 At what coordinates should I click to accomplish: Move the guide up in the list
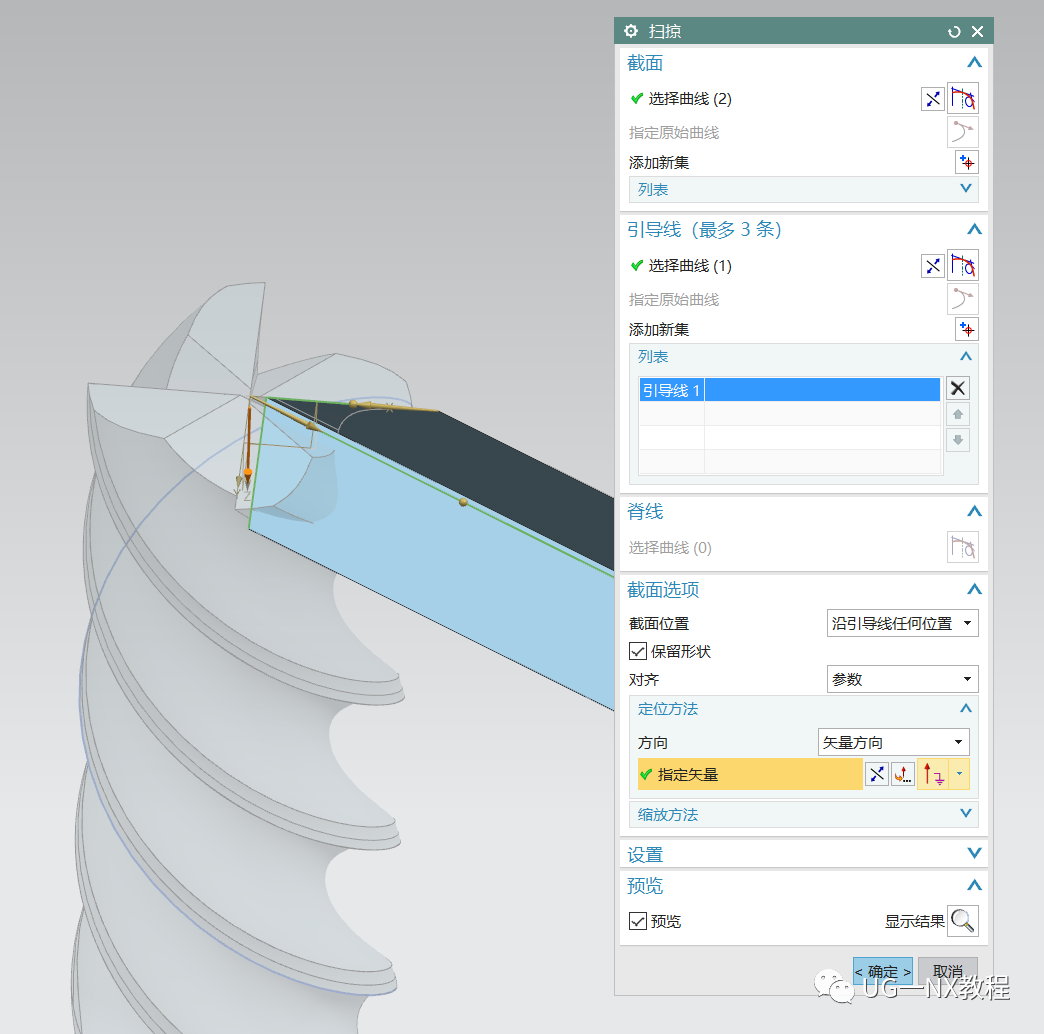(957, 414)
